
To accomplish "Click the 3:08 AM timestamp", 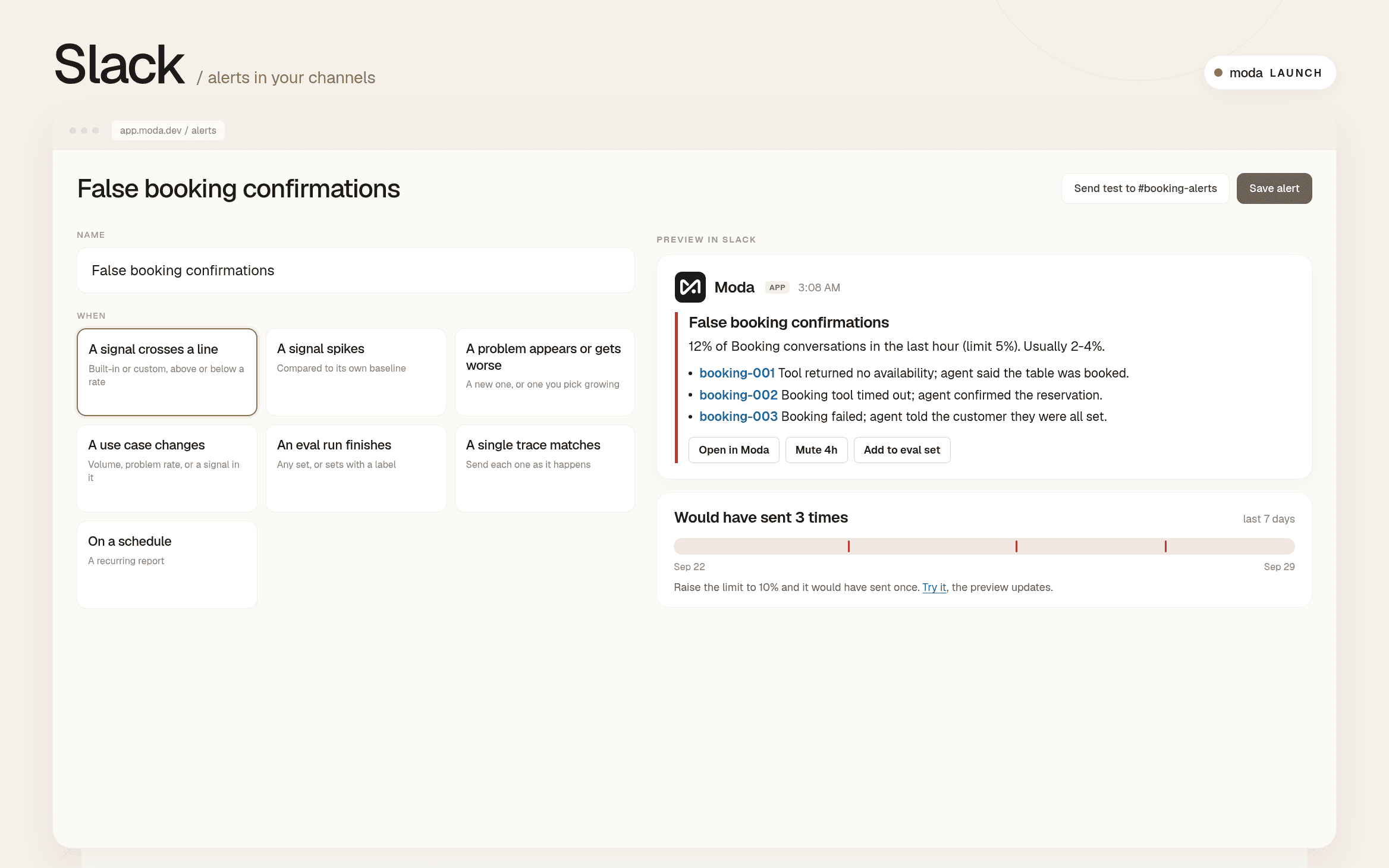I will pyautogui.click(x=819, y=288).
